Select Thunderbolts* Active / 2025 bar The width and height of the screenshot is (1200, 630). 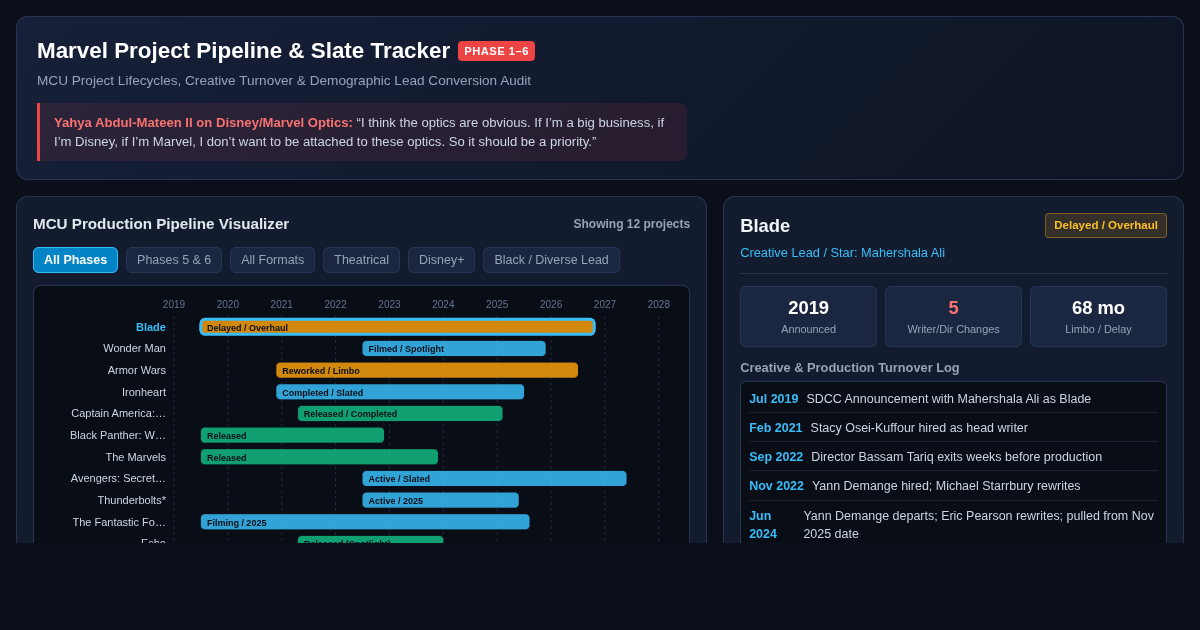pos(440,500)
